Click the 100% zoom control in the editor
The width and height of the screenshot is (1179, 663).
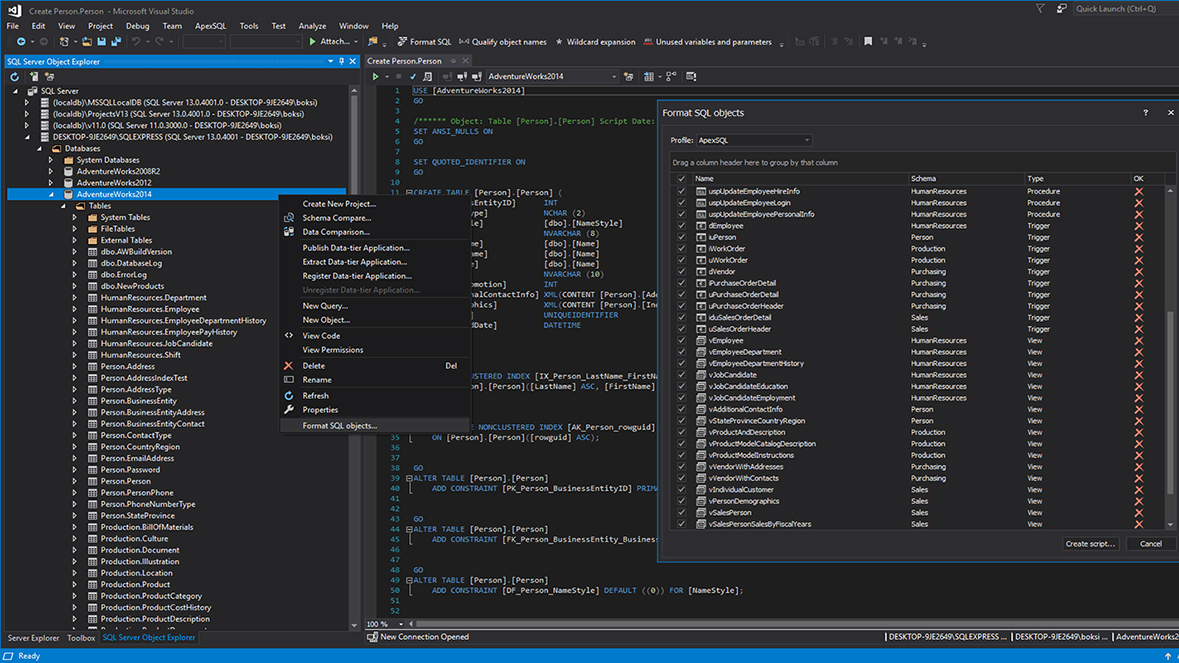point(378,624)
